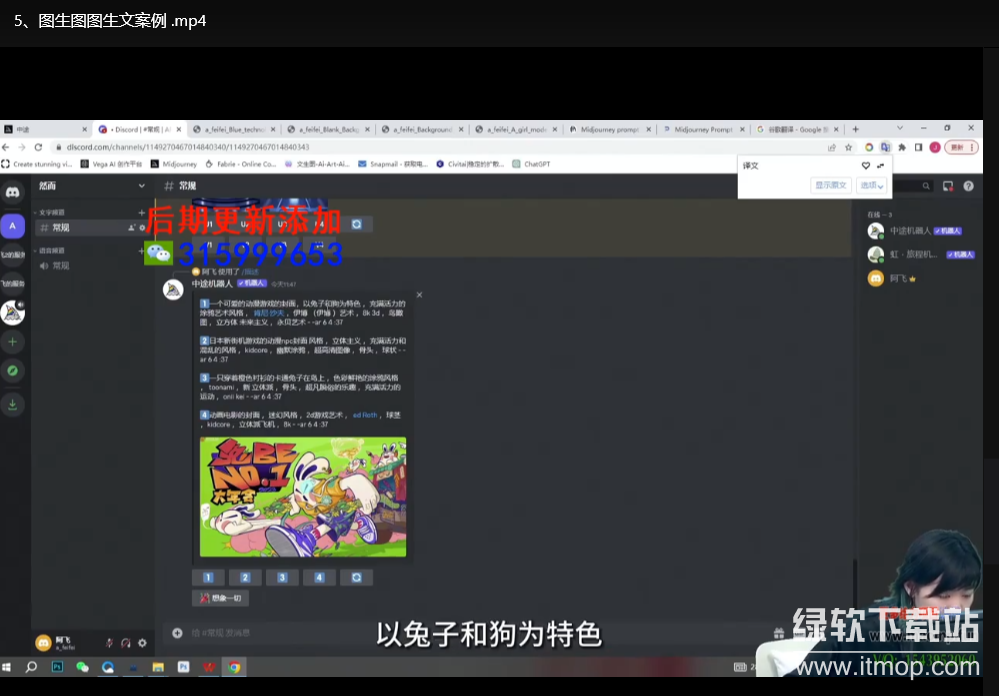This screenshot has width=999, height=696.
Task: Open the ChatGPT bookmark
Action: click(x=531, y=164)
